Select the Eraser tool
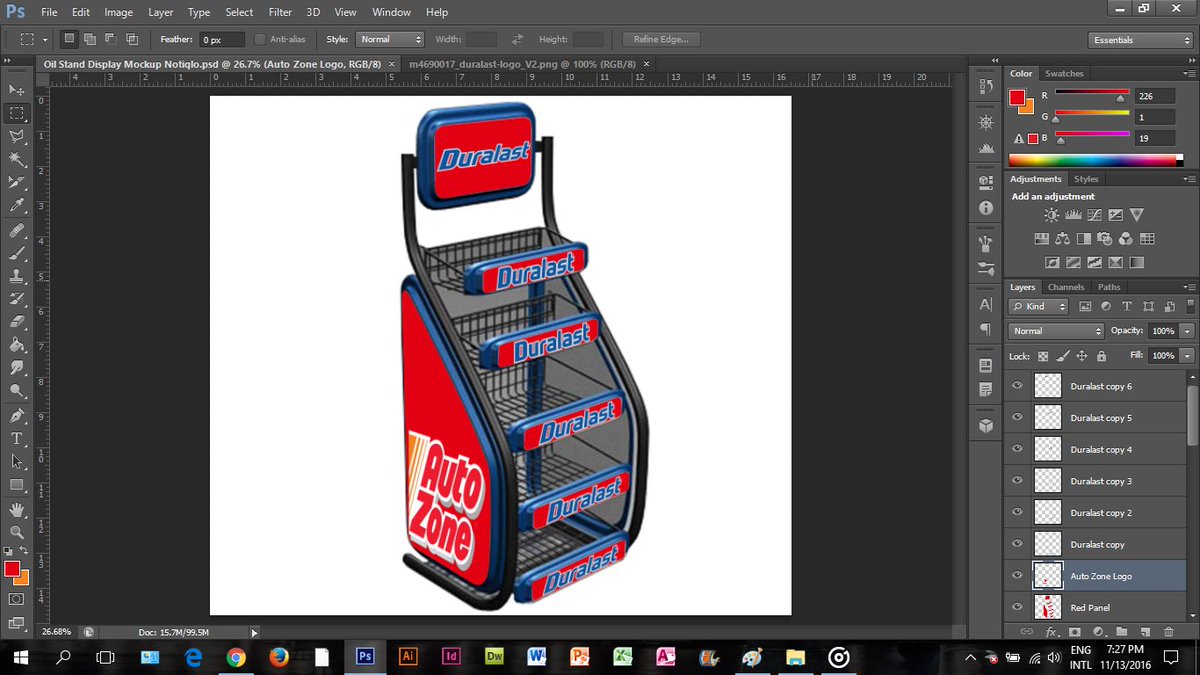Screen dimensions: 1200x675 [17, 322]
